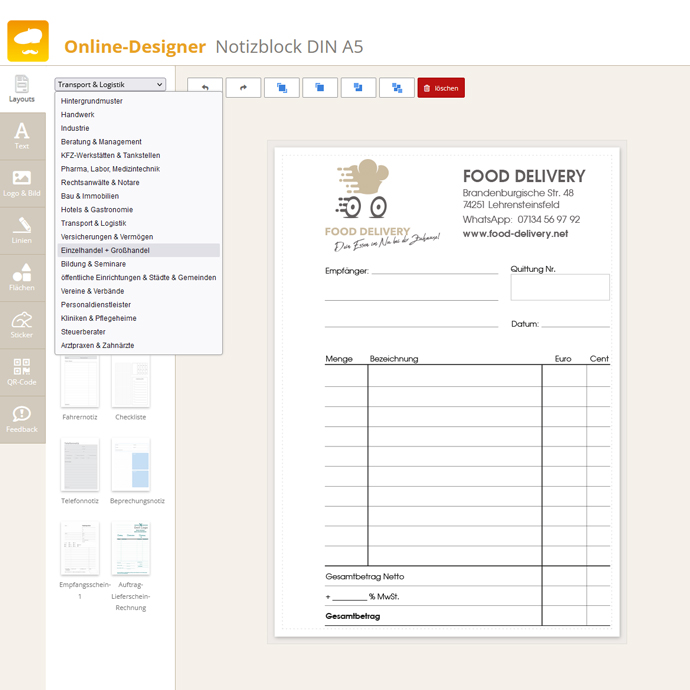Choose Einzelhandel + Großhandel from the list
Viewport: 690px width, 690px height.
coord(105,251)
